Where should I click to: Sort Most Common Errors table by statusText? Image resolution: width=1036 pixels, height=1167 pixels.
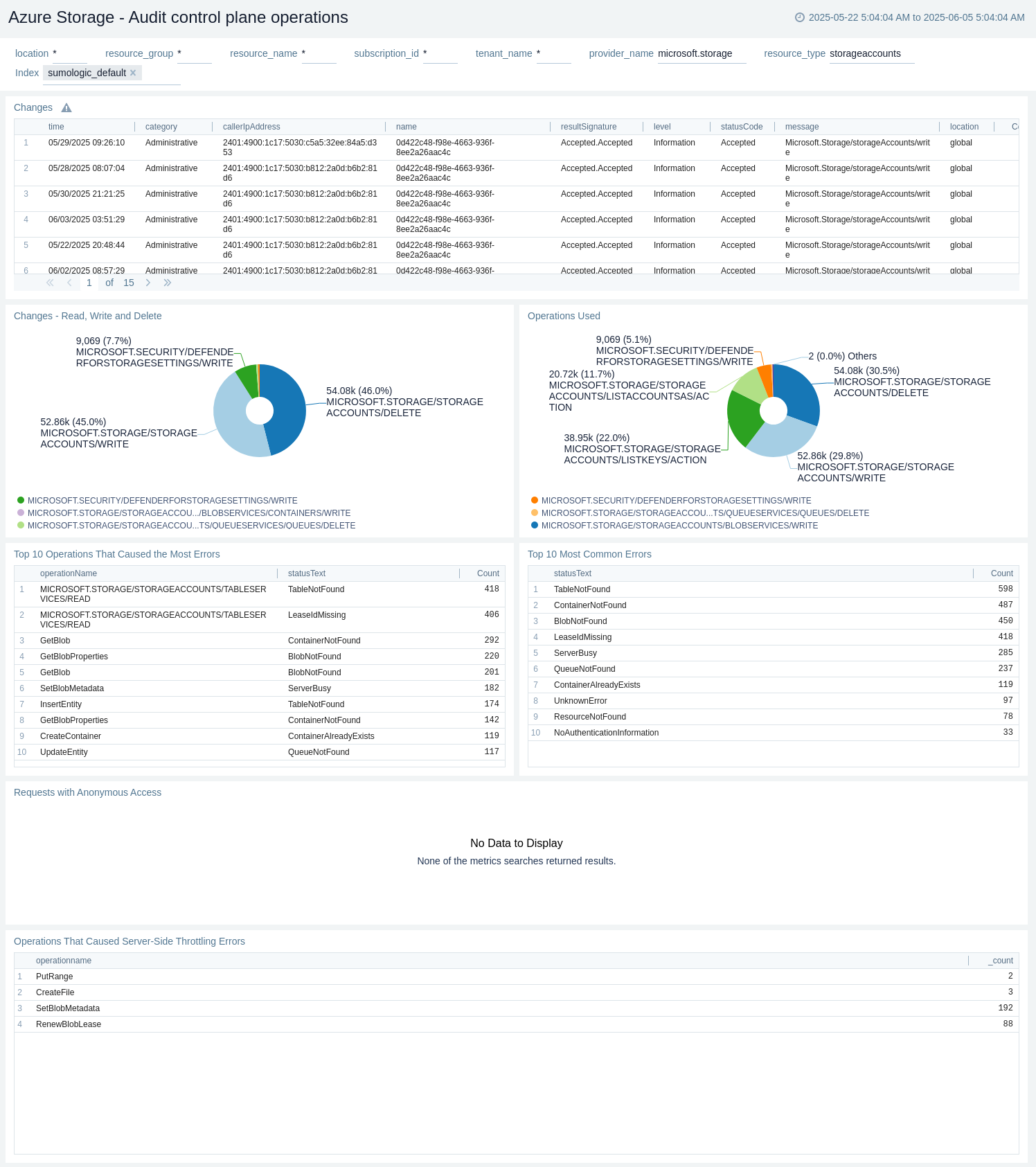click(x=573, y=573)
